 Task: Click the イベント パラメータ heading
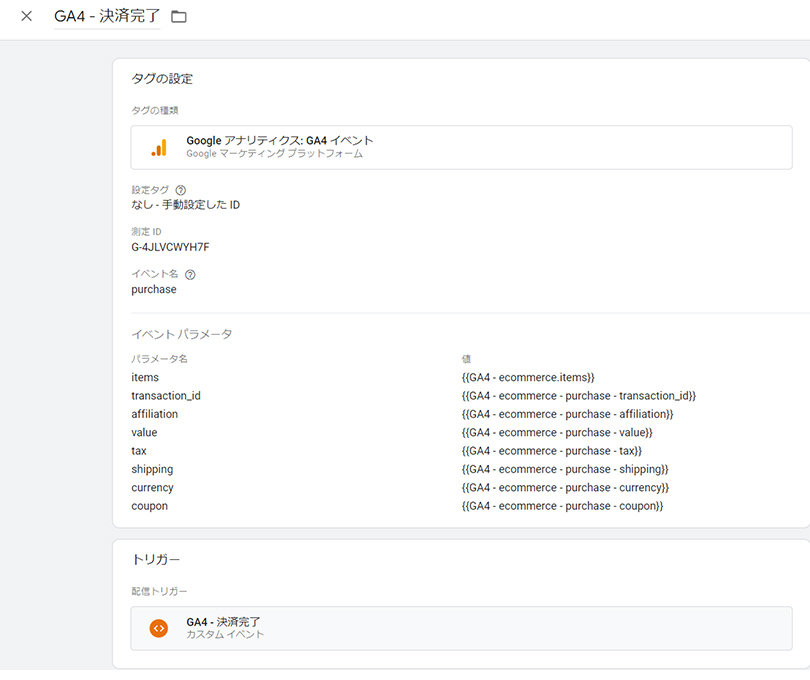pos(181,334)
